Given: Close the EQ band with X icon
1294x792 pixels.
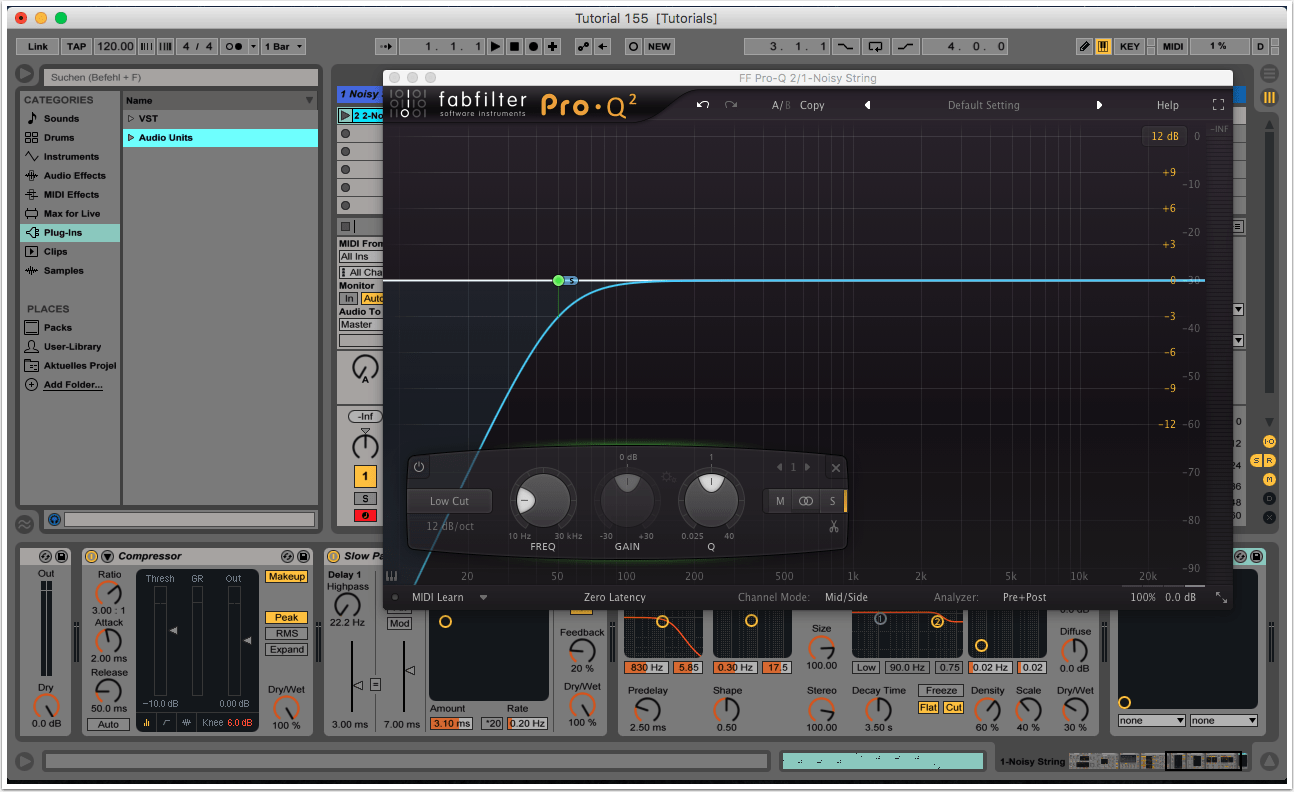Looking at the screenshot, I should (x=835, y=467).
